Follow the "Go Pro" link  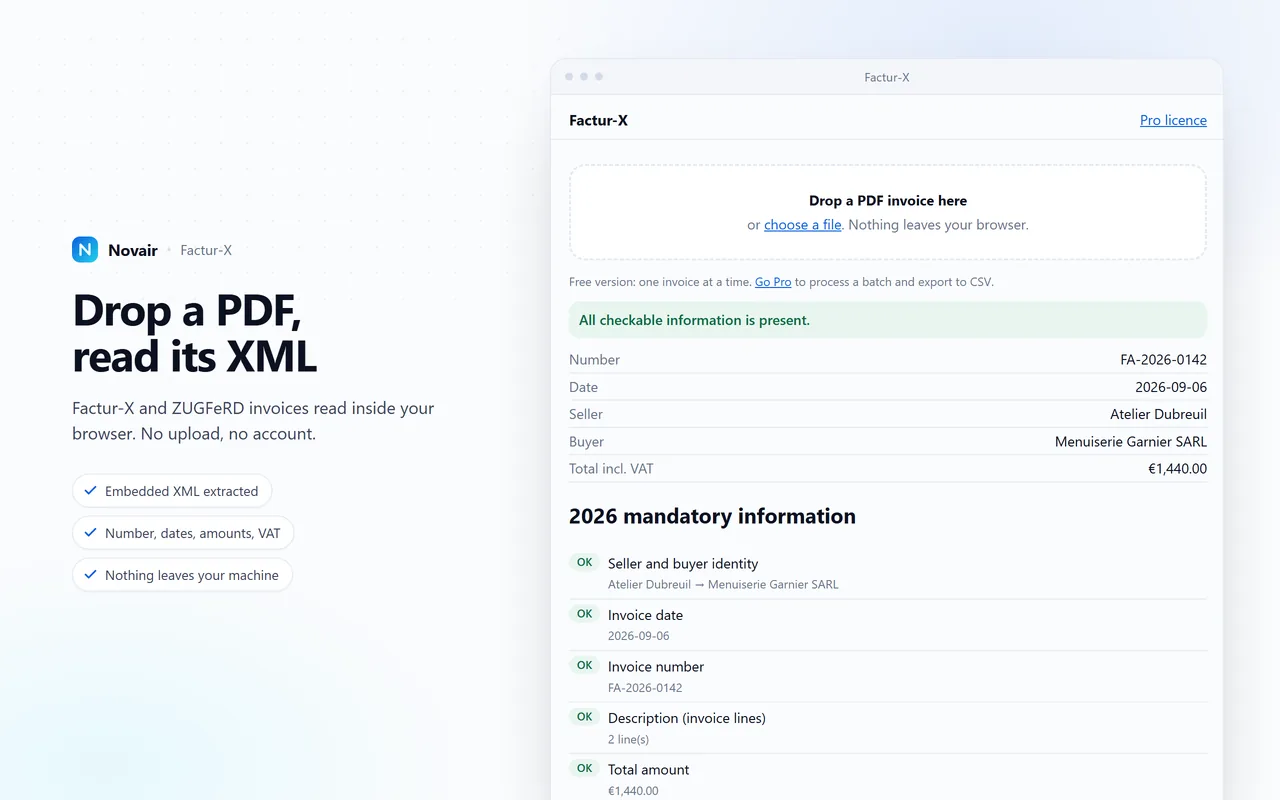[x=773, y=282]
